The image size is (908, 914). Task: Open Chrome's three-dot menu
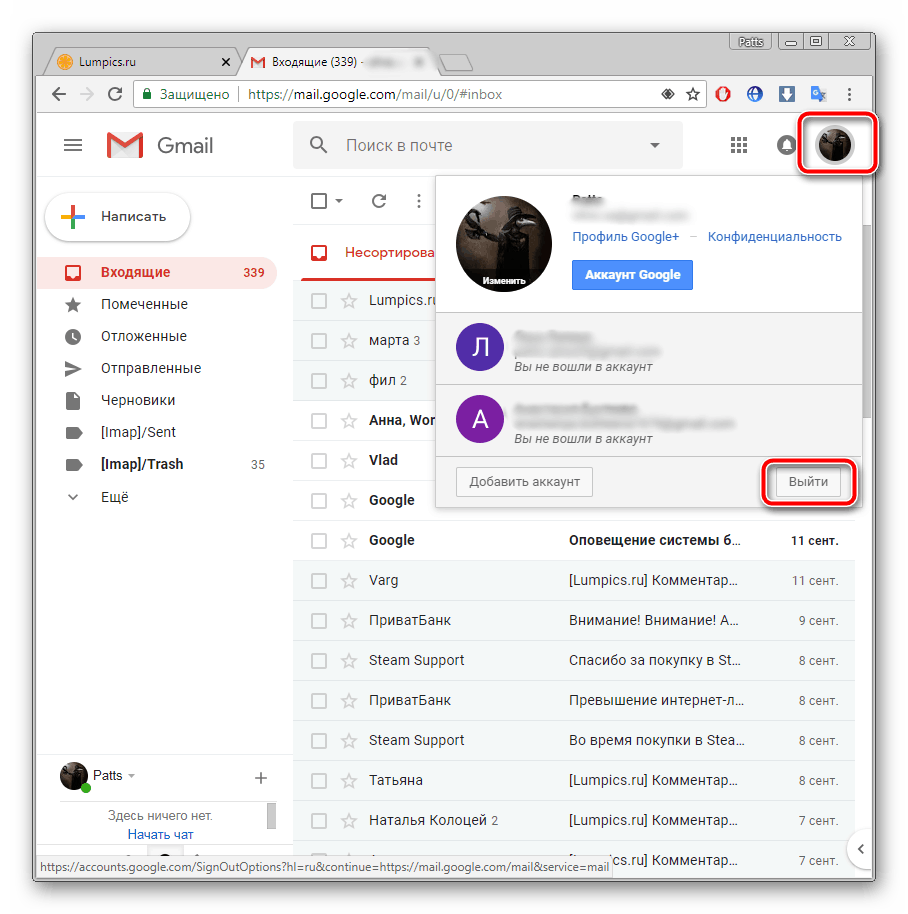849,94
